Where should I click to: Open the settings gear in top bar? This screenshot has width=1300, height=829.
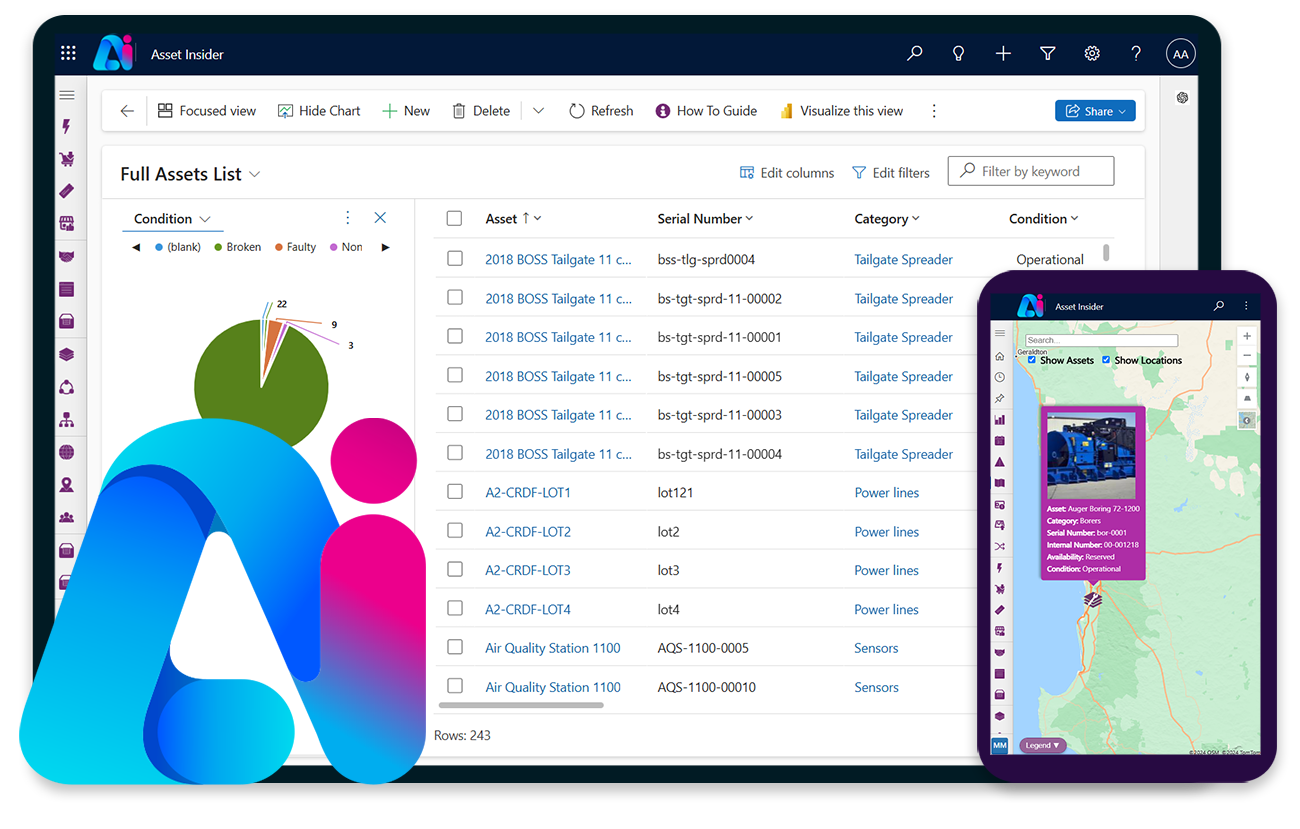pos(1092,54)
